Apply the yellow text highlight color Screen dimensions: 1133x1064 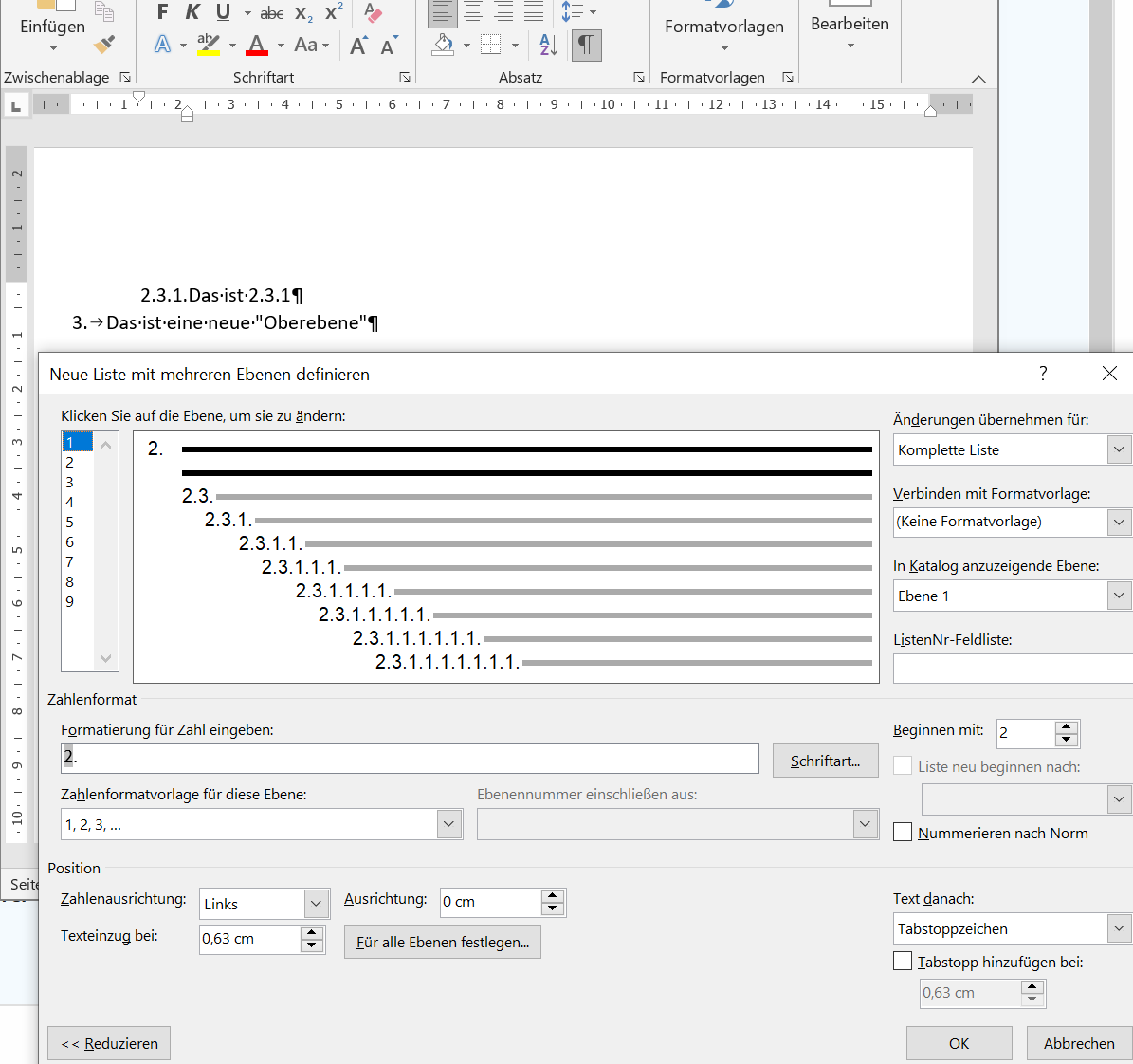coord(208,45)
